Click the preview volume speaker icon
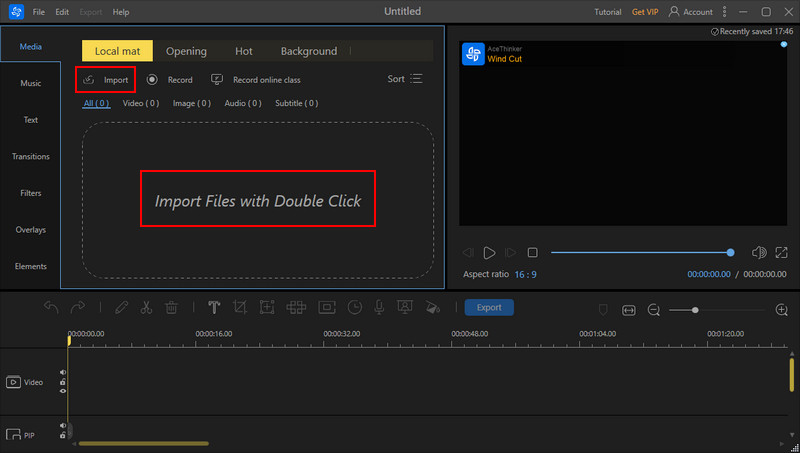This screenshot has height=453, width=800. pyautogui.click(x=759, y=252)
